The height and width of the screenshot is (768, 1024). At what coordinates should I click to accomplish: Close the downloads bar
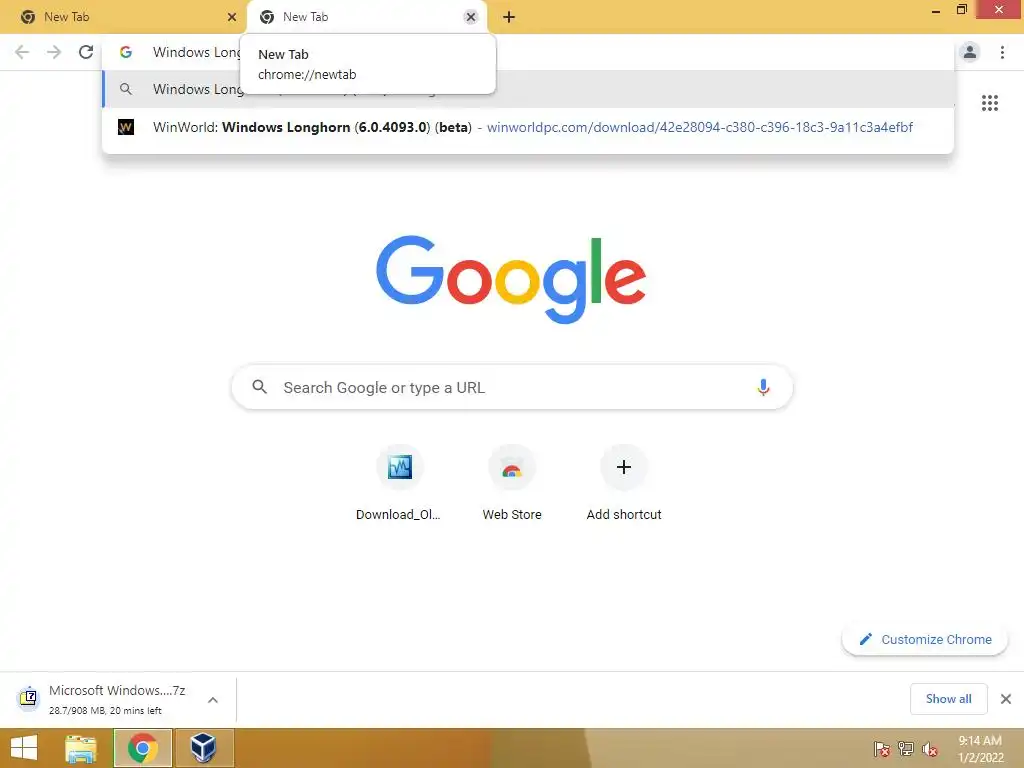click(x=1006, y=699)
